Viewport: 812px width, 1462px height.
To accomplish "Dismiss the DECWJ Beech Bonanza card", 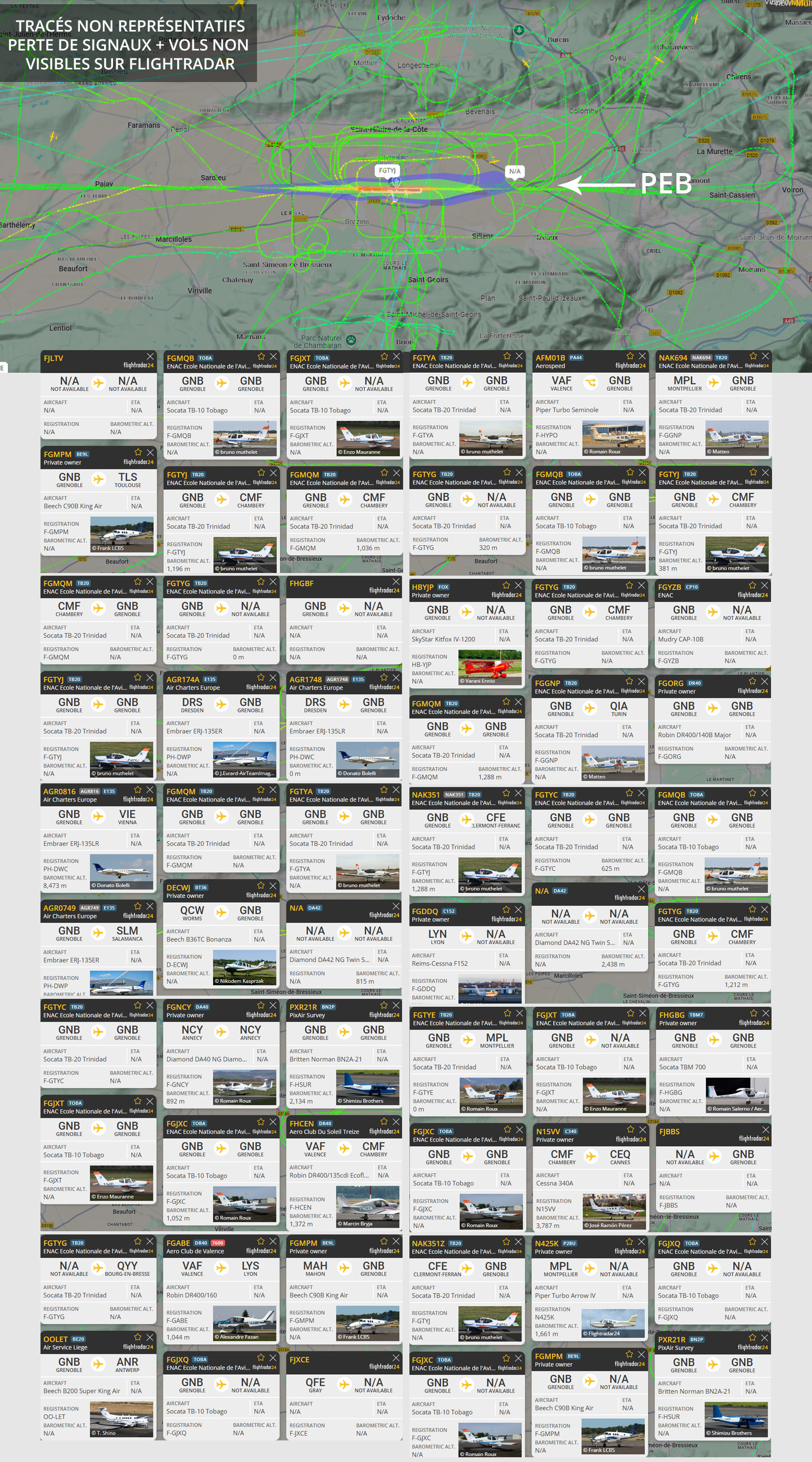I will 273,885.
